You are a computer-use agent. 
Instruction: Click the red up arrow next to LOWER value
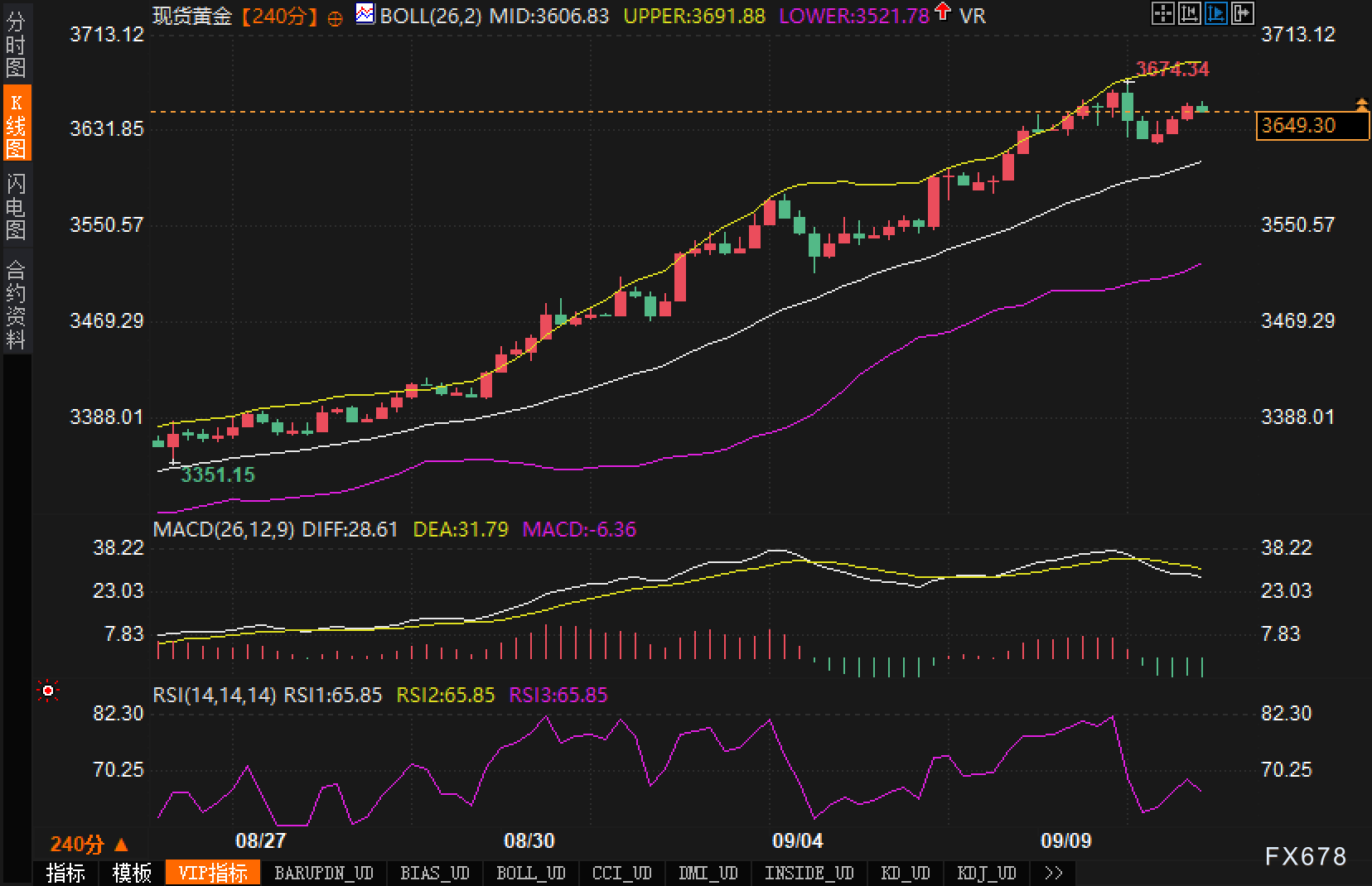tap(943, 12)
